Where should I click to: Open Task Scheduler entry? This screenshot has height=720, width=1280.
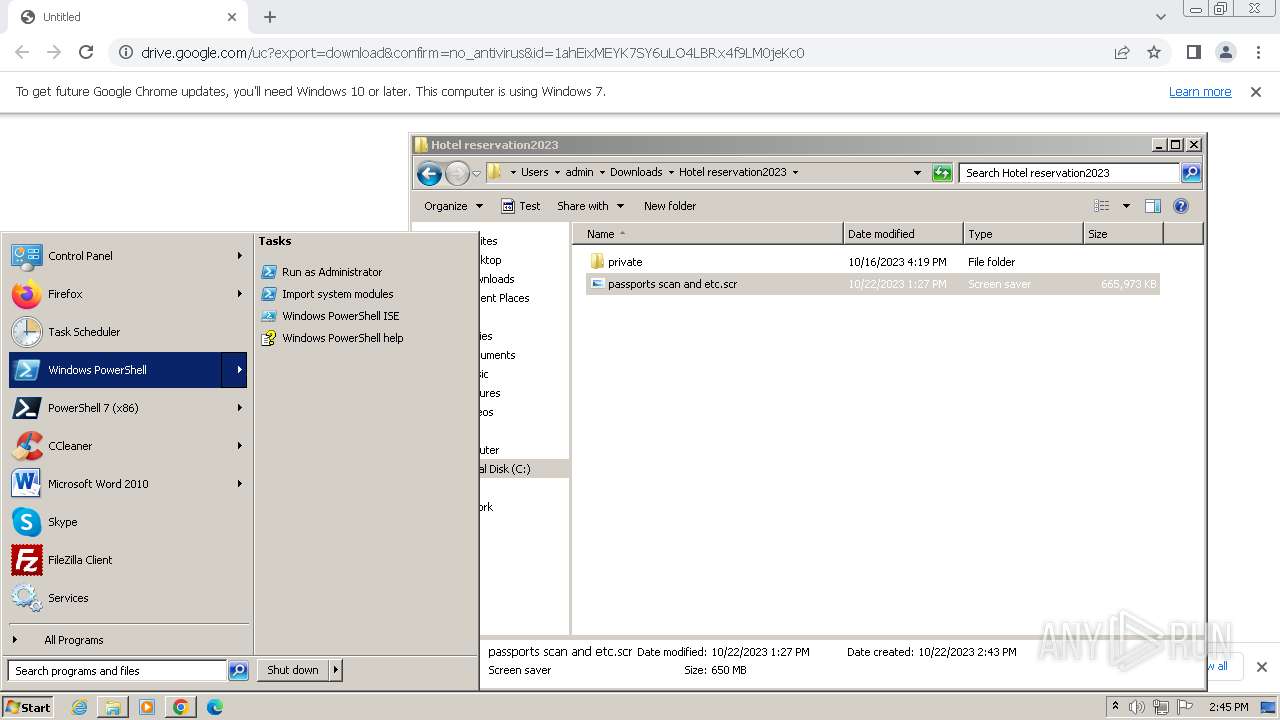[127, 332]
